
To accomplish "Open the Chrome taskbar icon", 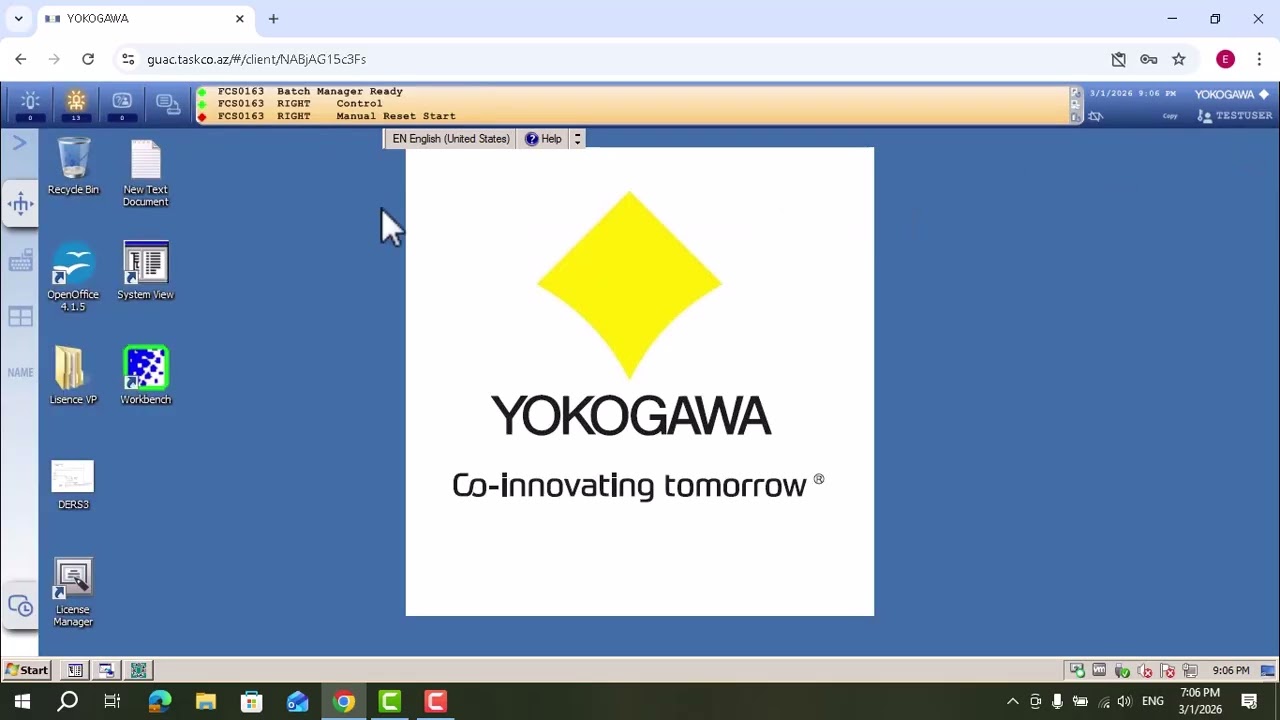I will pyautogui.click(x=344, y=701).
